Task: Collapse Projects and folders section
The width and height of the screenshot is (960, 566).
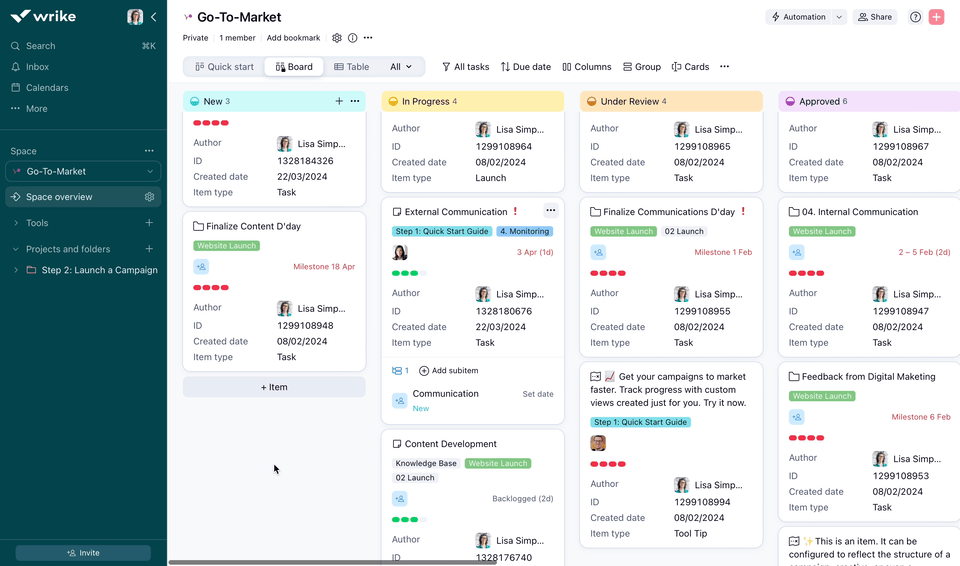Action: (x=16, y=249)
